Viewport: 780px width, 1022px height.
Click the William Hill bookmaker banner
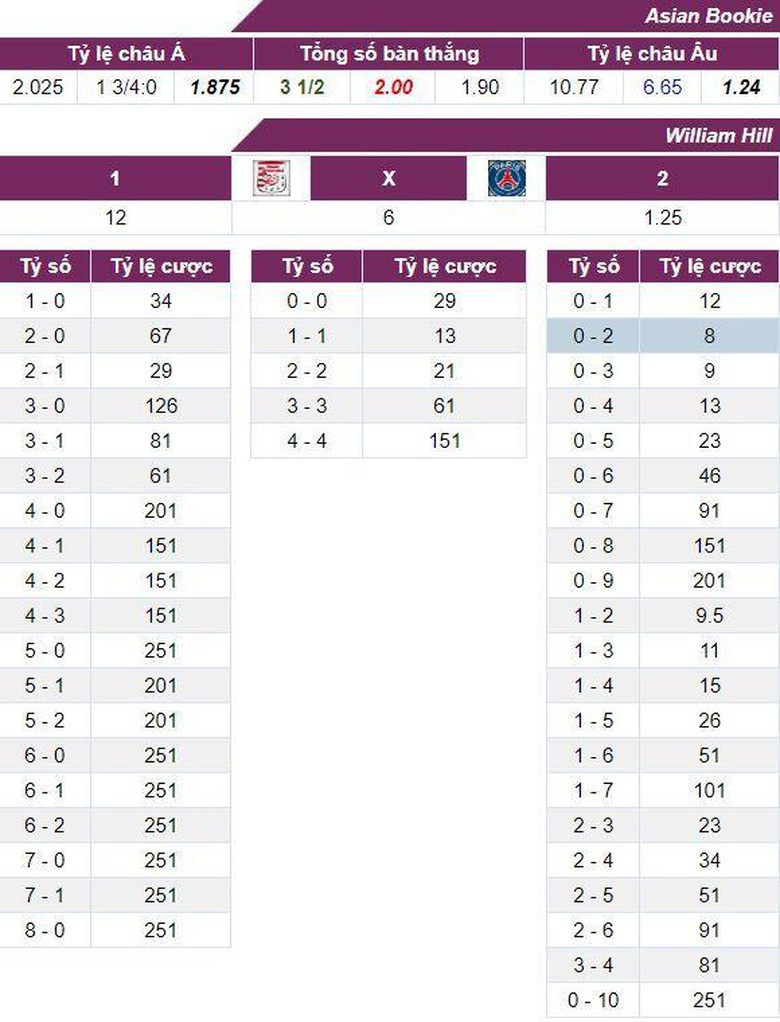coord(718,136)
